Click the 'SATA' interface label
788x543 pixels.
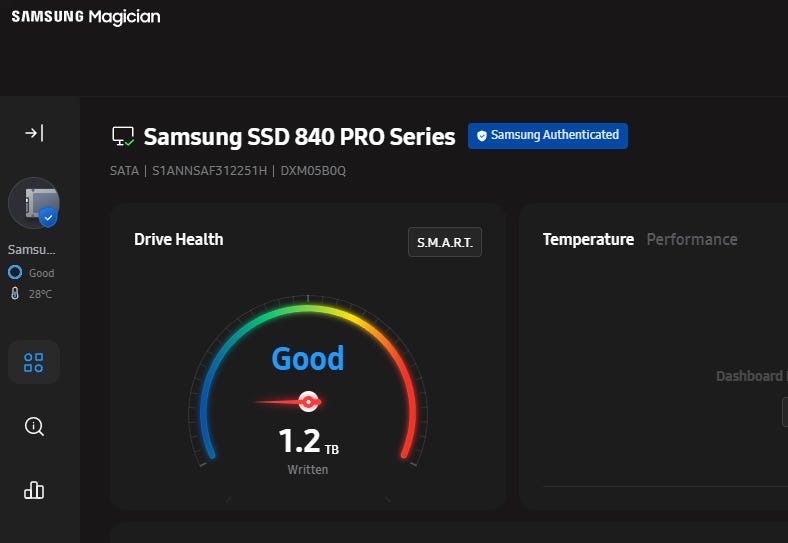point(124,171)
